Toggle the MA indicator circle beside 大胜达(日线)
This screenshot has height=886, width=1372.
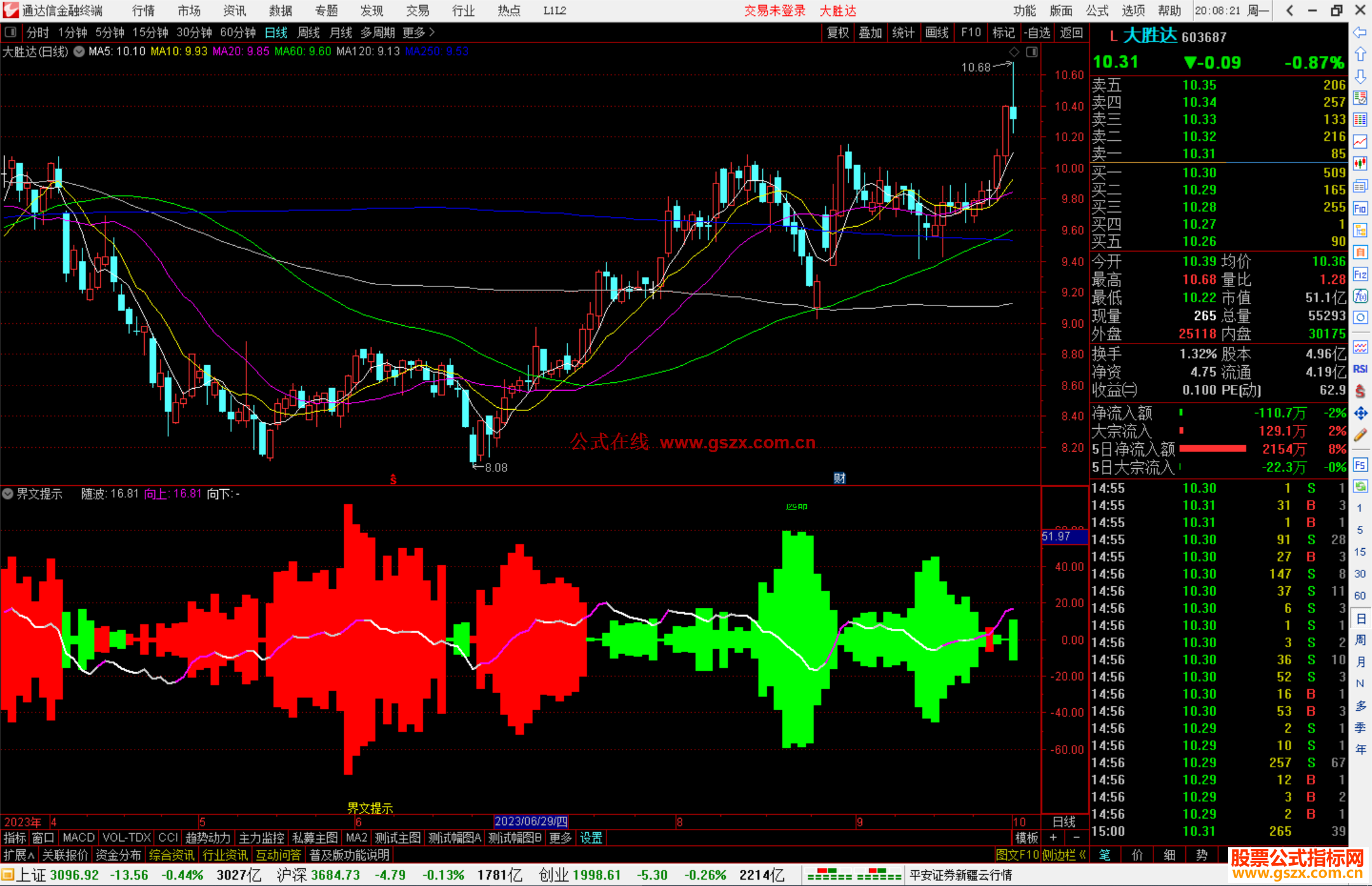pos(79,51)
